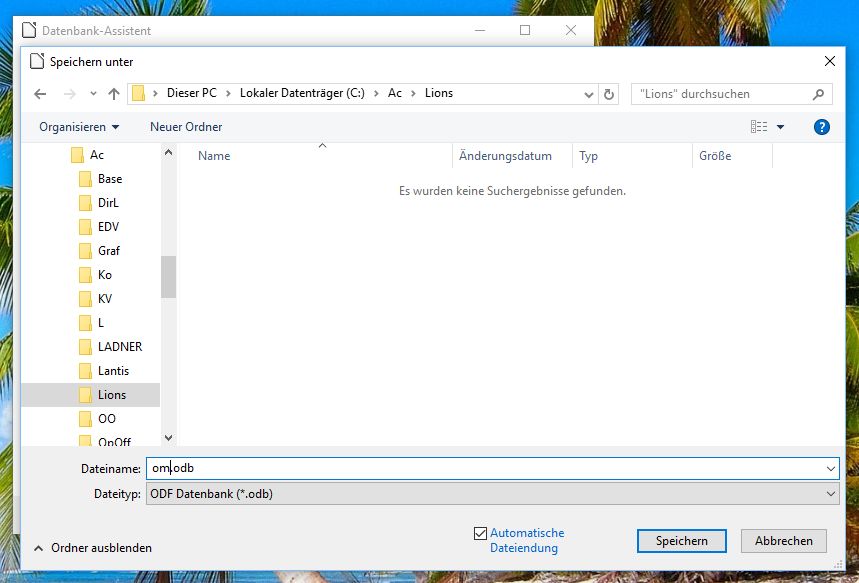Select the KV folder
This screenshot has width=859, height=583.
pos(96,299)
